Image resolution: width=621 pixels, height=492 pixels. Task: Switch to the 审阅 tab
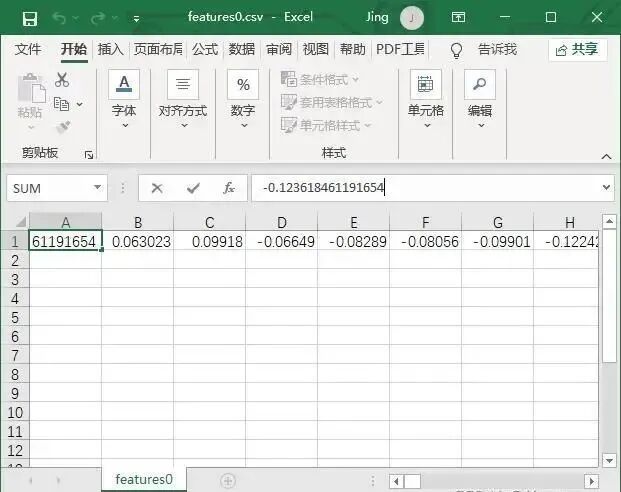pyautogui.click(x=279, y=50)
